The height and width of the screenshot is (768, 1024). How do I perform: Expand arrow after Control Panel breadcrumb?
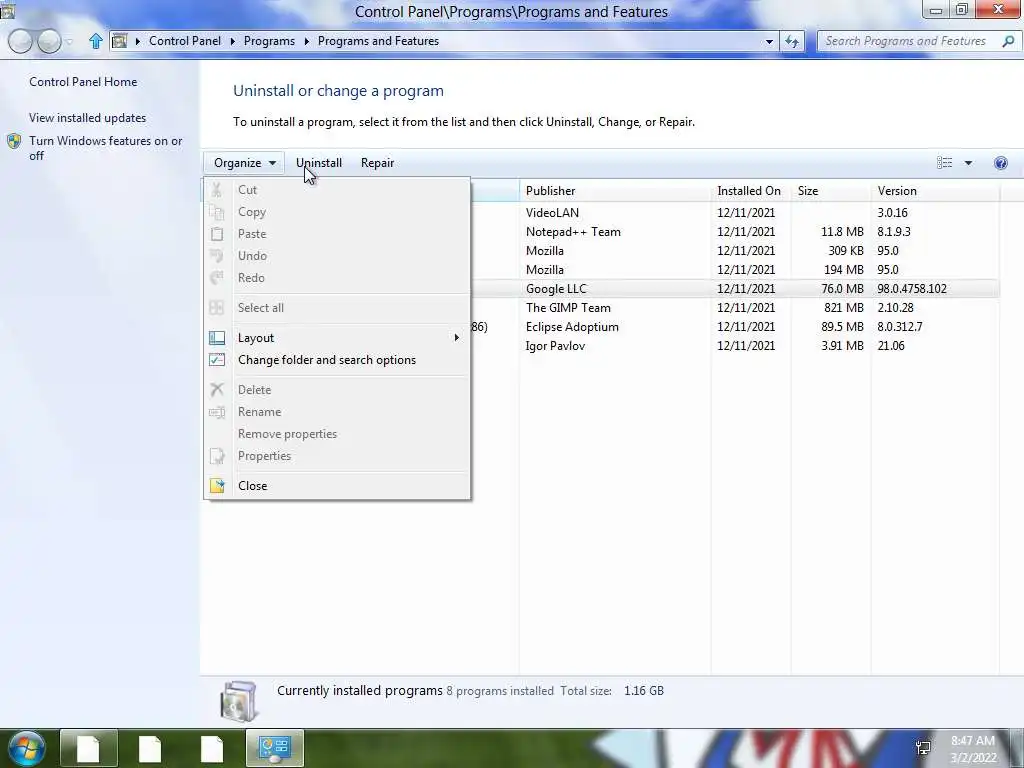pos(232,41)
